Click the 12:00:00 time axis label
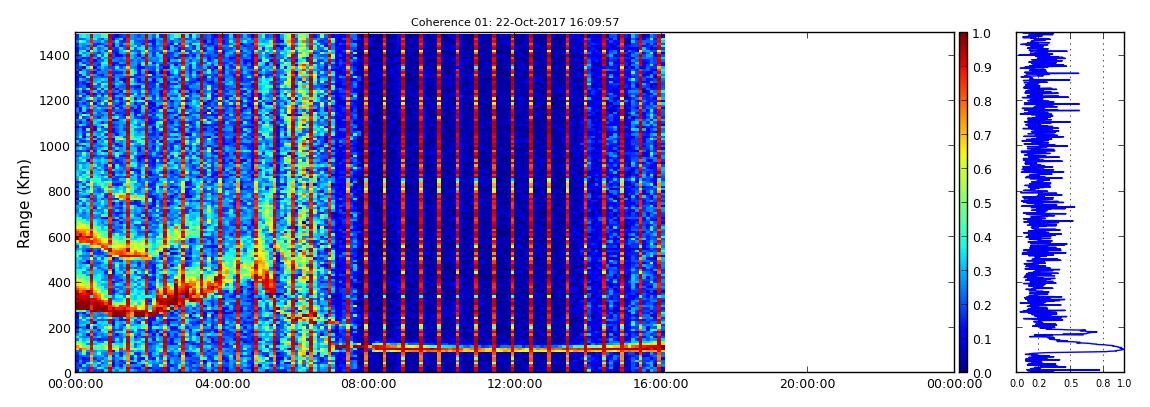Screen dimensions: 1150x407 pos(515,384)
